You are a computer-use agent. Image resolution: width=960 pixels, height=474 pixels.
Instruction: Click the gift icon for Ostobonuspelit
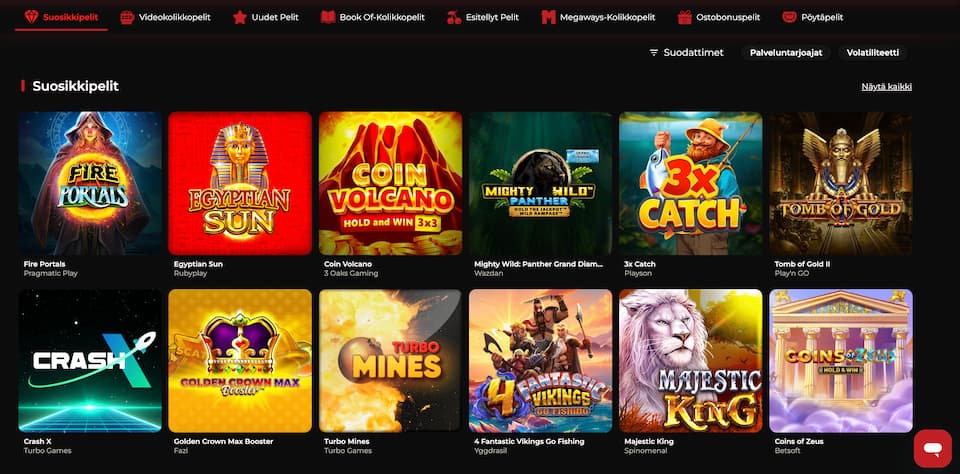pyautogui.click(x=684, y=17)
